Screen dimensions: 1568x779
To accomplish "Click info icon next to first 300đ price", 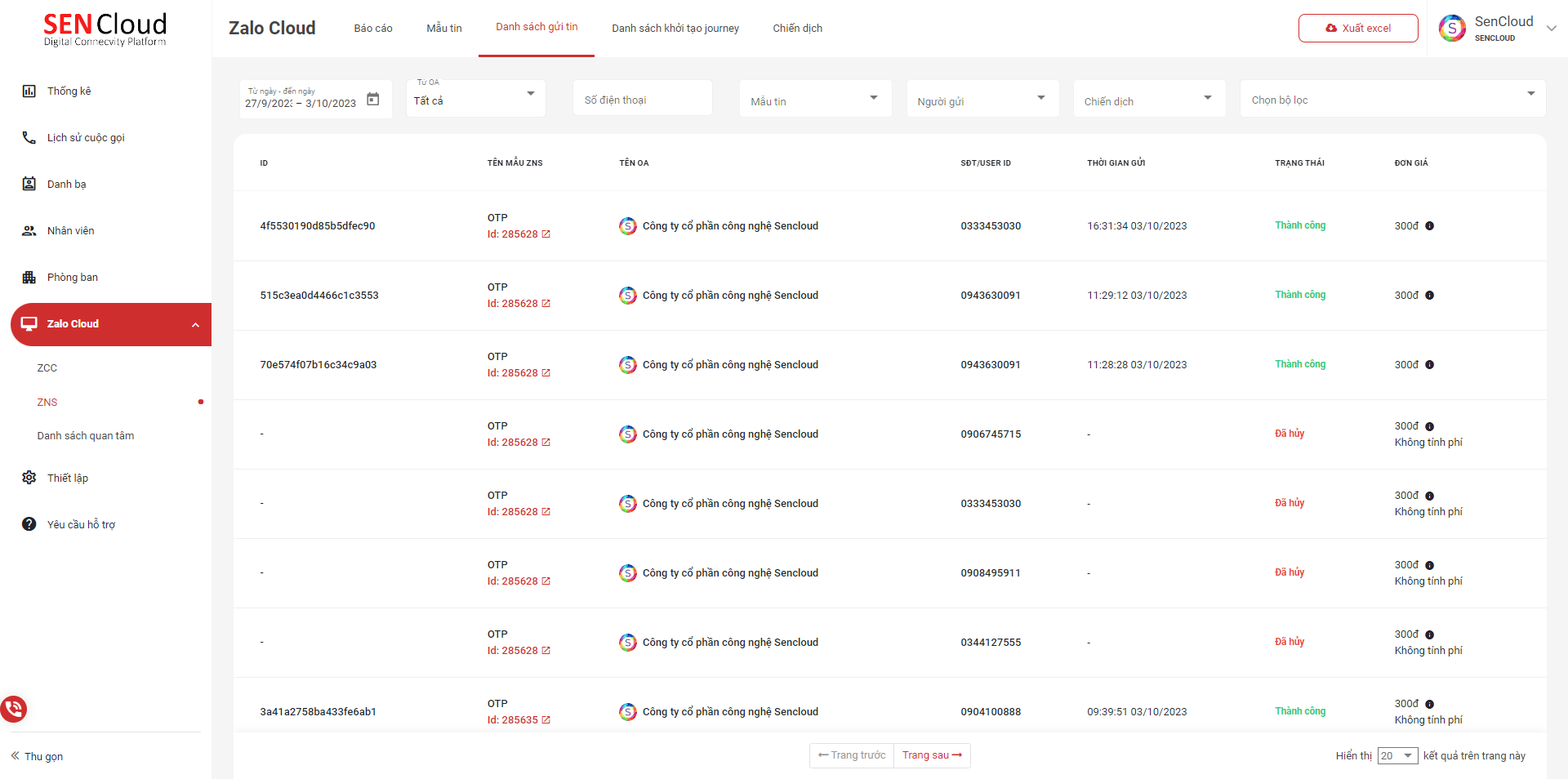I will tap(1429, 226).
